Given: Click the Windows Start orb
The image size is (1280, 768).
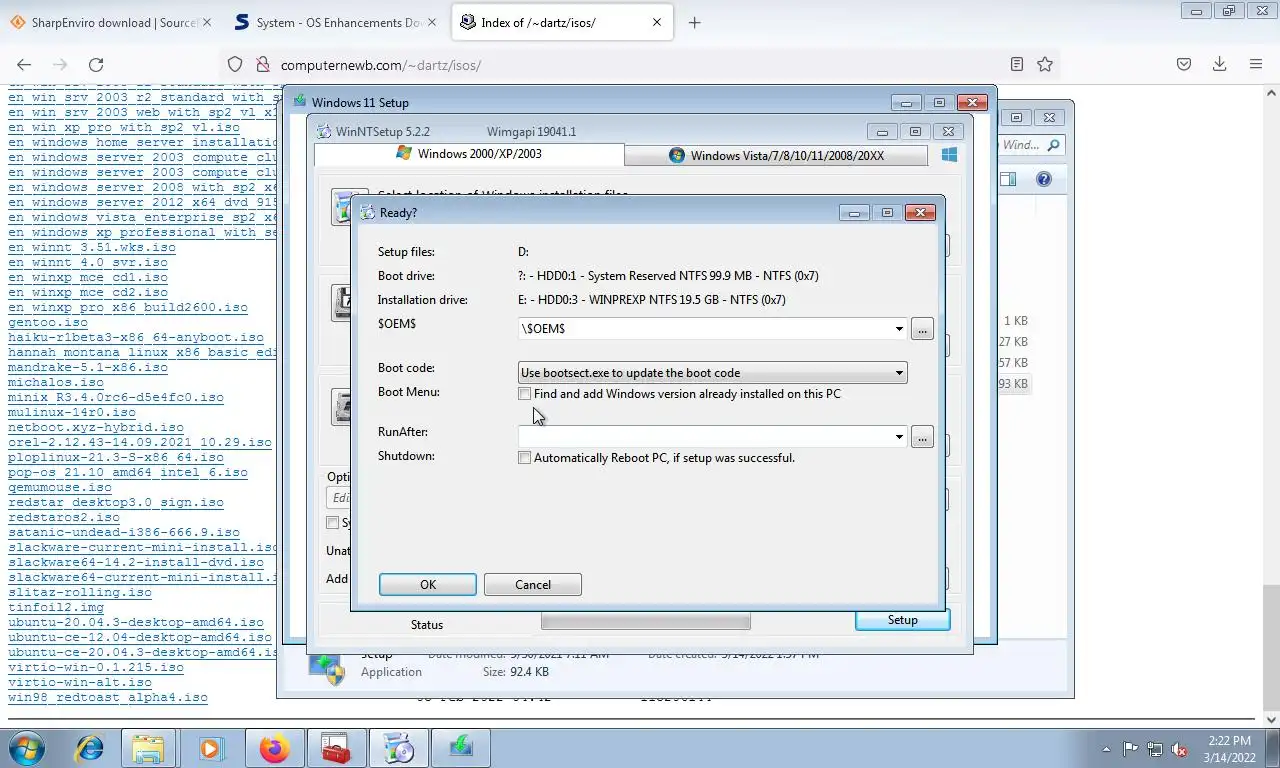Looking at the screenshot, I should click(27, 748).
